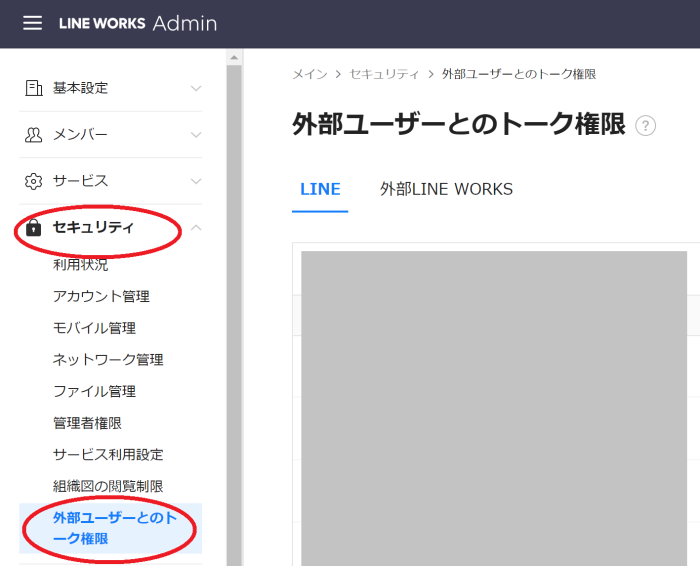Click the 基本設定 building icon
This screenshot has height=566, width=700.
click(33, 88)
